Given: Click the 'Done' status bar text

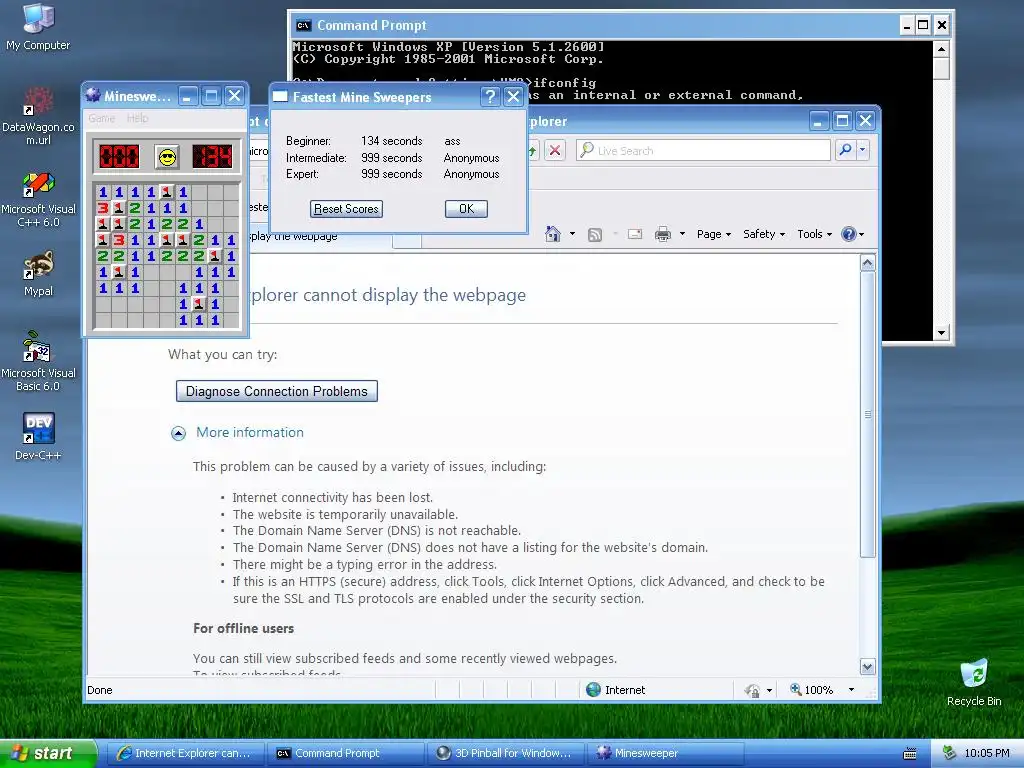Looking at the screenshot, I should pyautogui.click(x=100, y=690).
